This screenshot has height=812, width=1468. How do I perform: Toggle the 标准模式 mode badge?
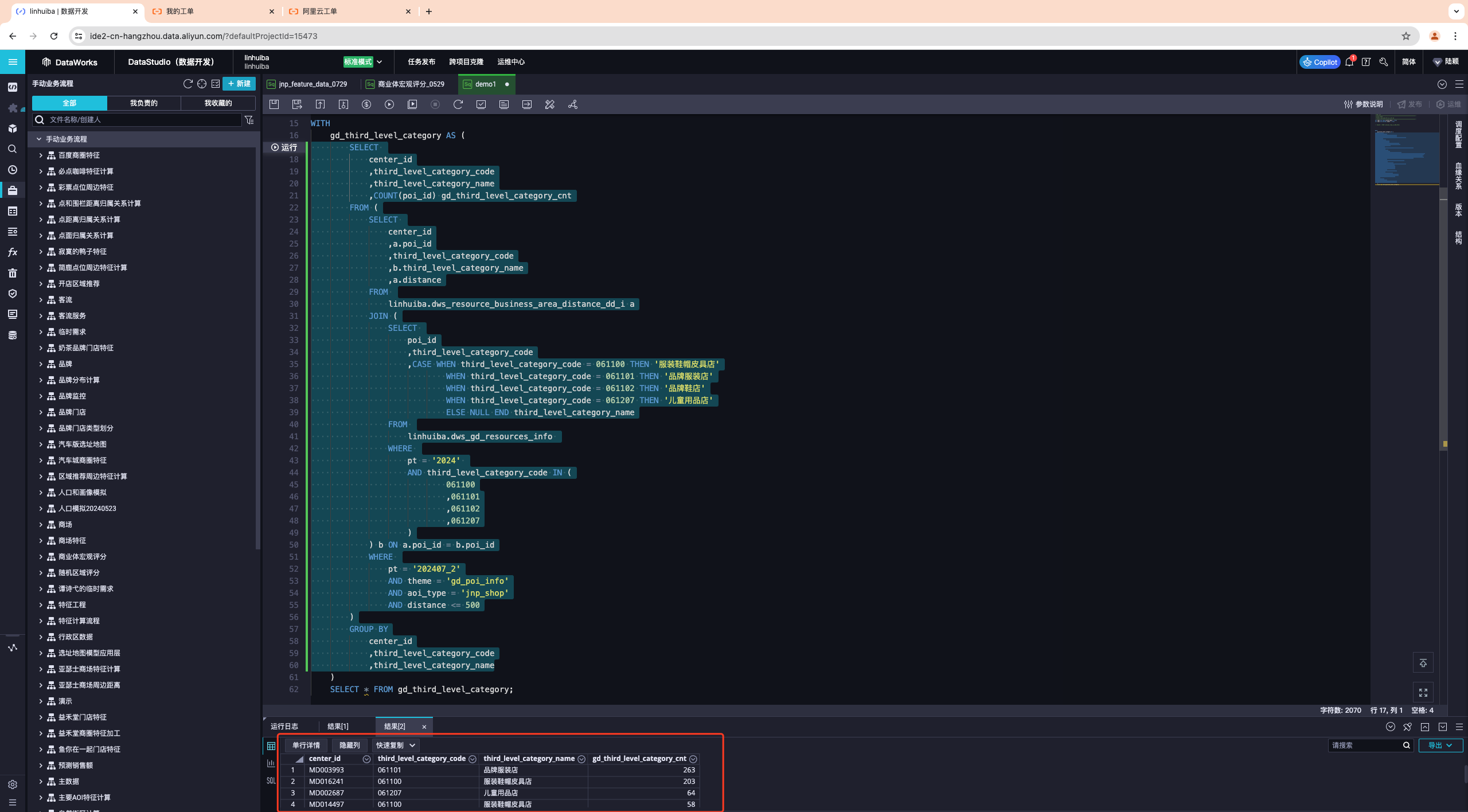click(358, 62)
